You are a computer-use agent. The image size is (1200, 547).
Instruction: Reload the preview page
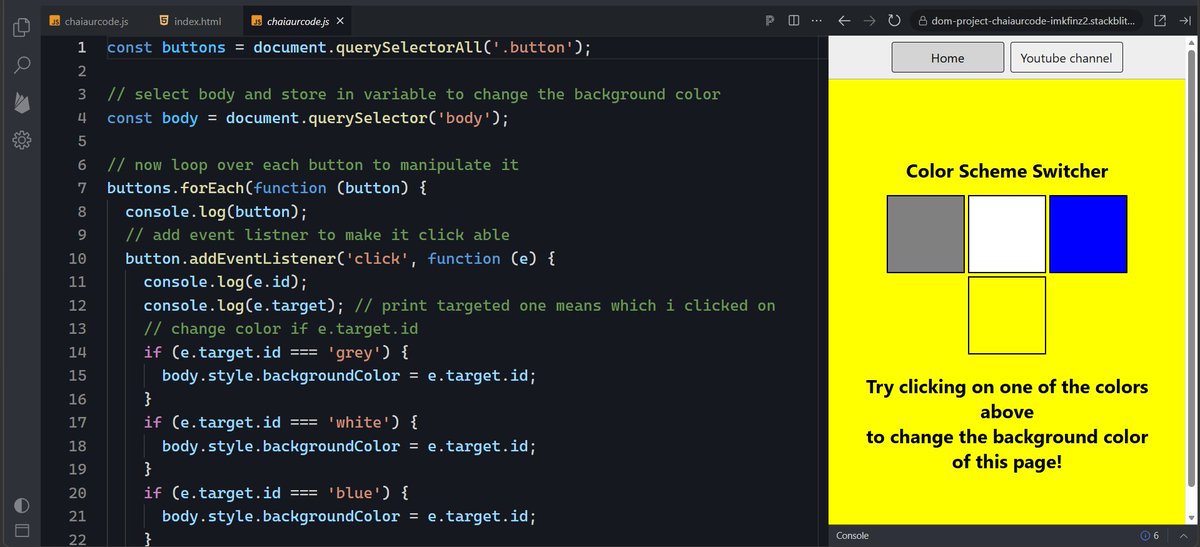pos(894,20)
